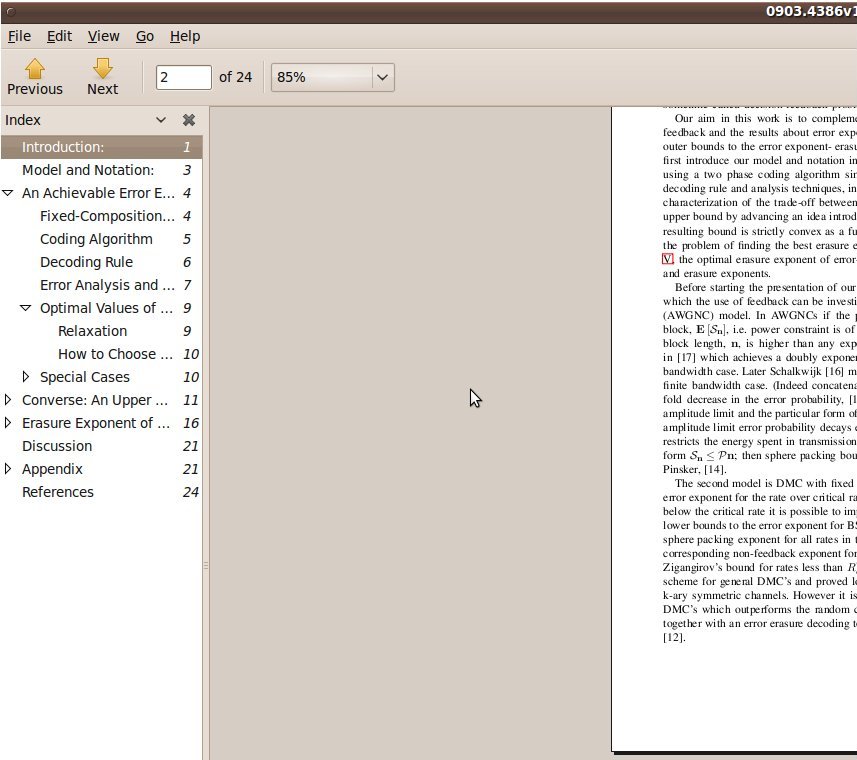857x760 pixels.
Task: Click the sidebar resize handle grip
Action: click(x=206, y=565)
